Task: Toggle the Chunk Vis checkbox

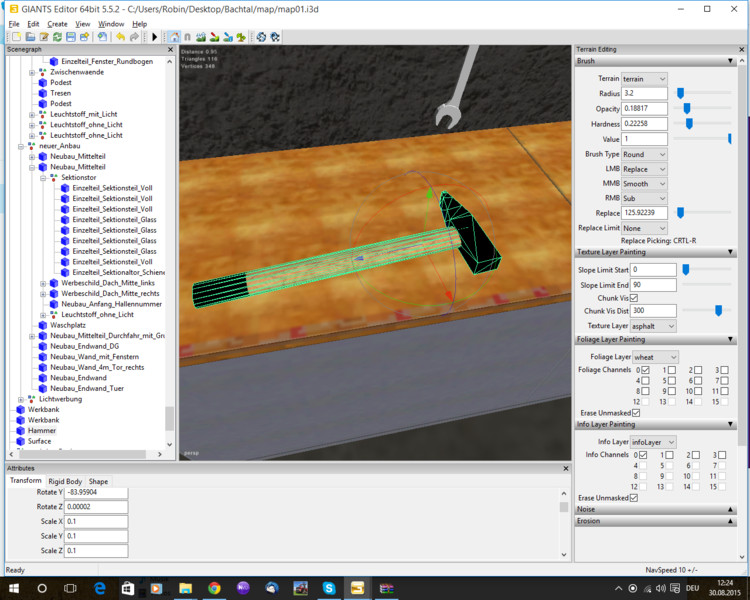Action: click(634, 298)
